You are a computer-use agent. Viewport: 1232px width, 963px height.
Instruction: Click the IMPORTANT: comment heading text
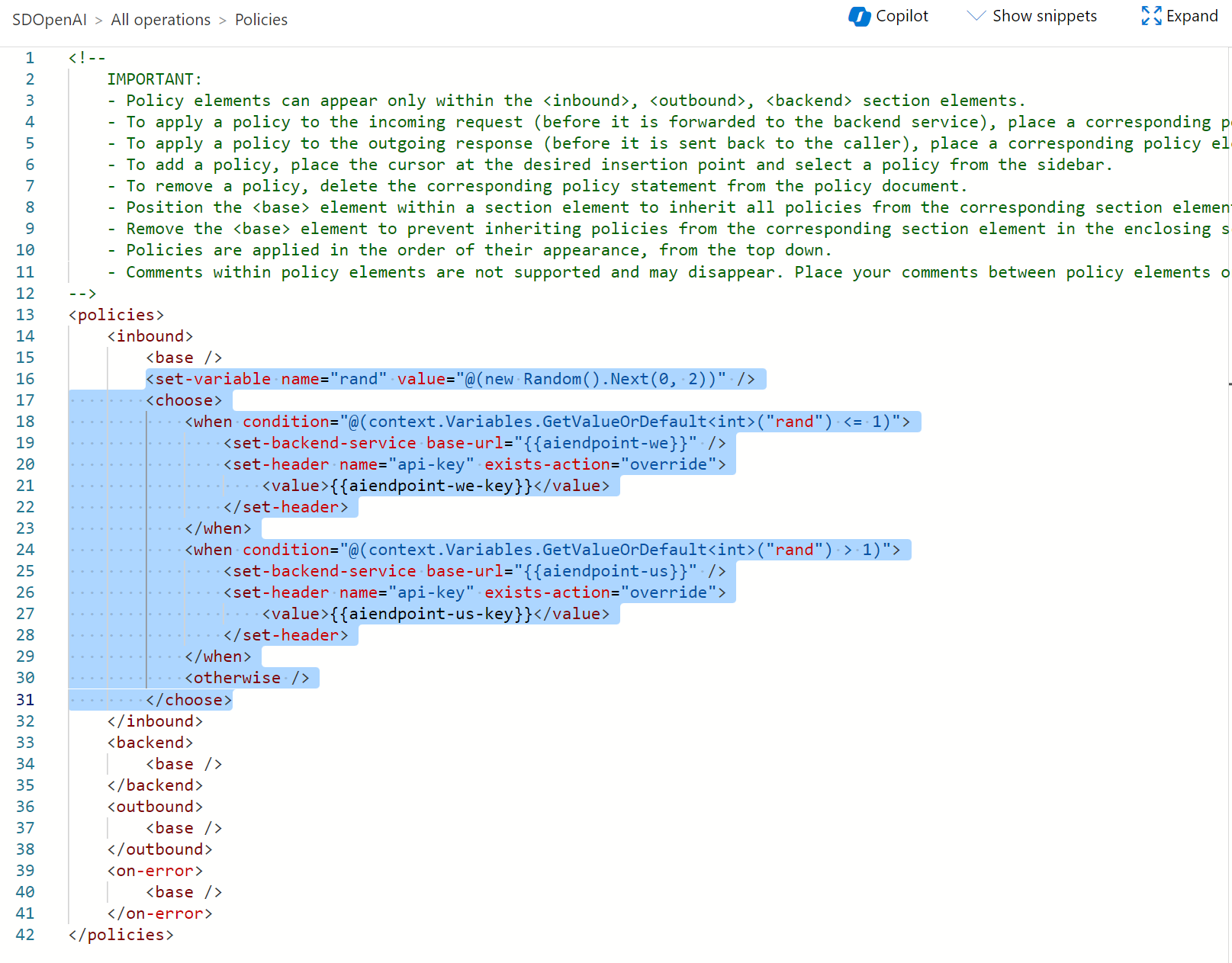[154, 79]
